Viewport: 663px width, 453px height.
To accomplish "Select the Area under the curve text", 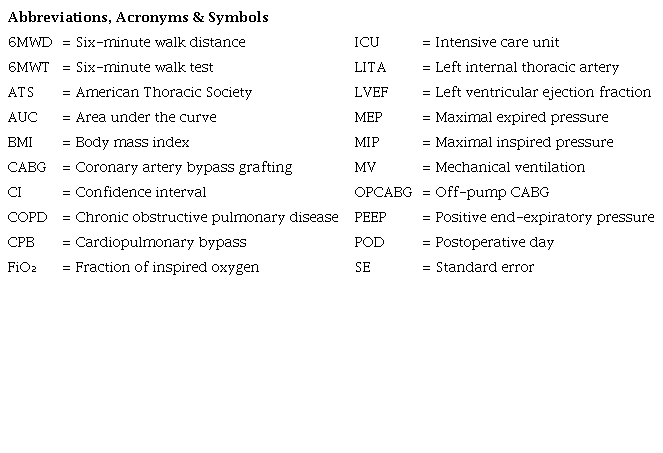I will [145, 118].
